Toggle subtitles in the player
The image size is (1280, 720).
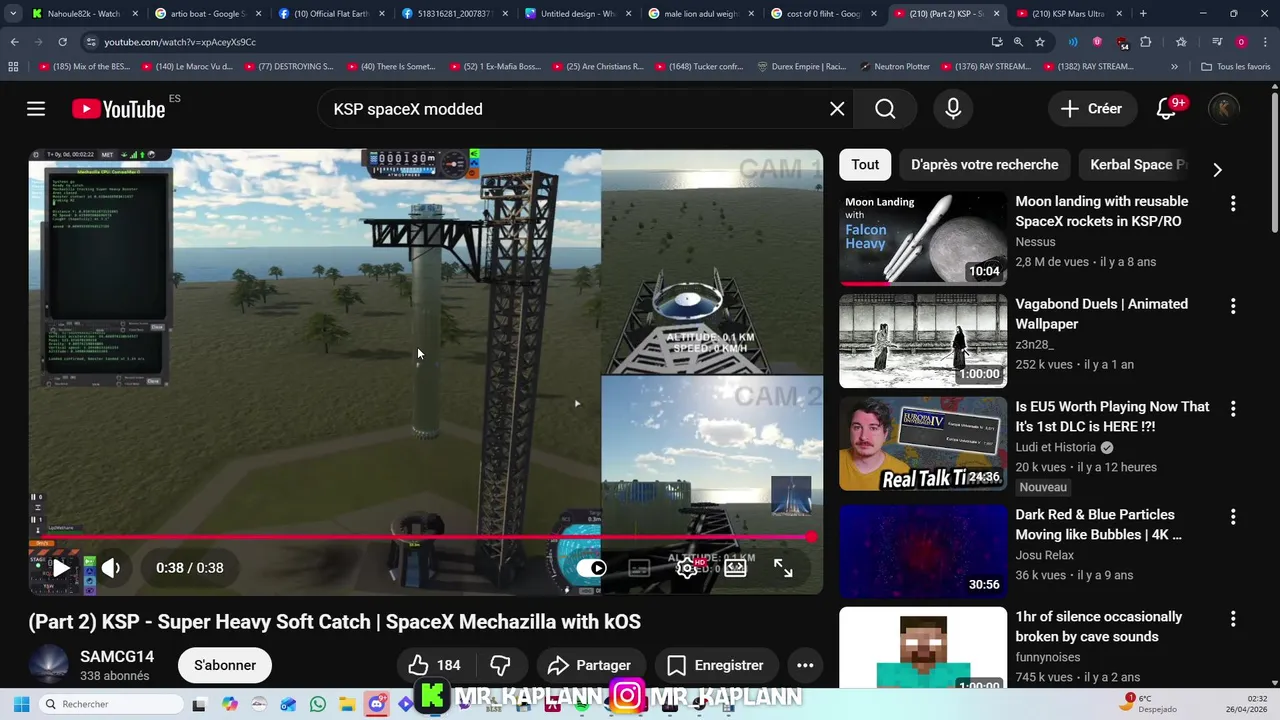pos(639,568)
